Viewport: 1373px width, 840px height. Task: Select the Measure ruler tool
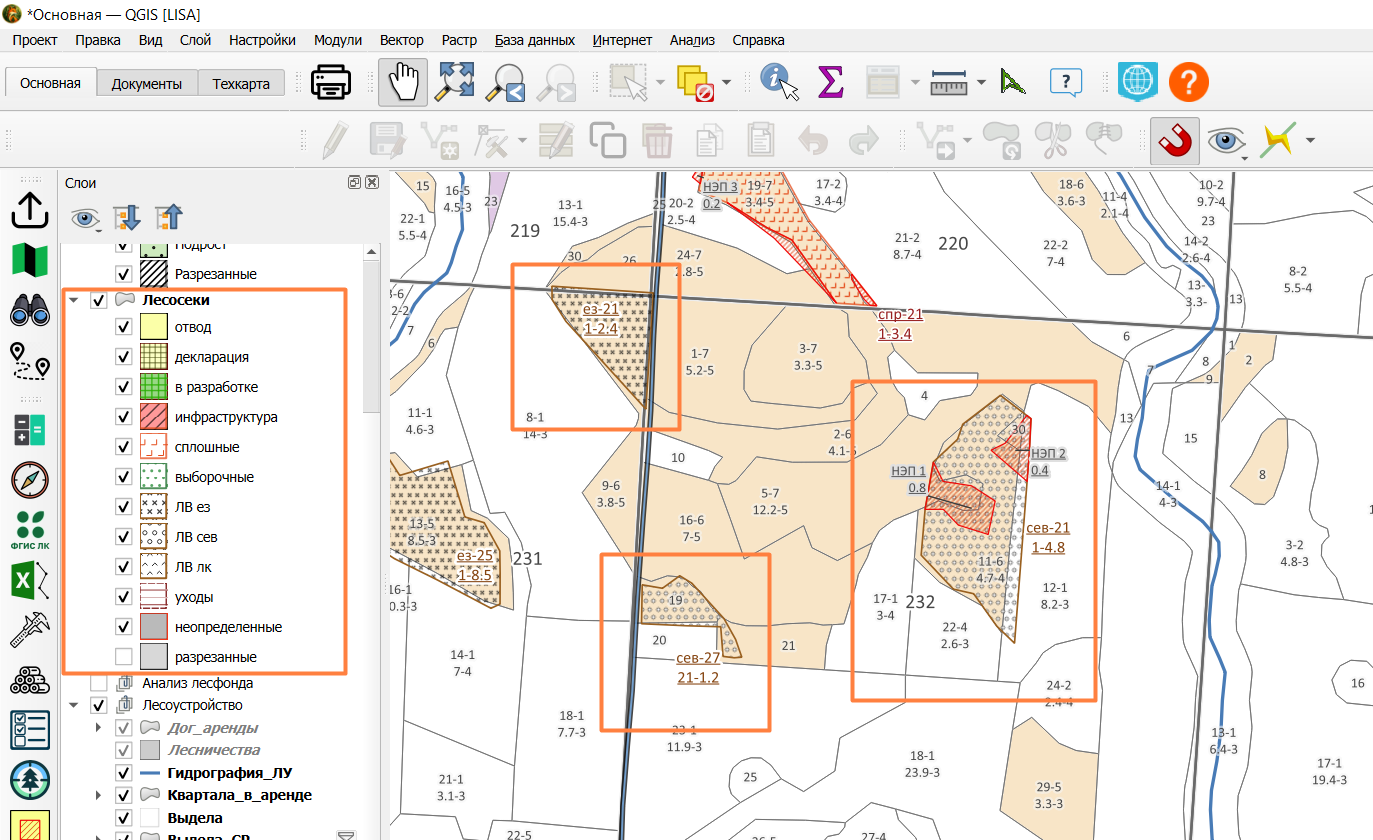click(x=949, y=83)
